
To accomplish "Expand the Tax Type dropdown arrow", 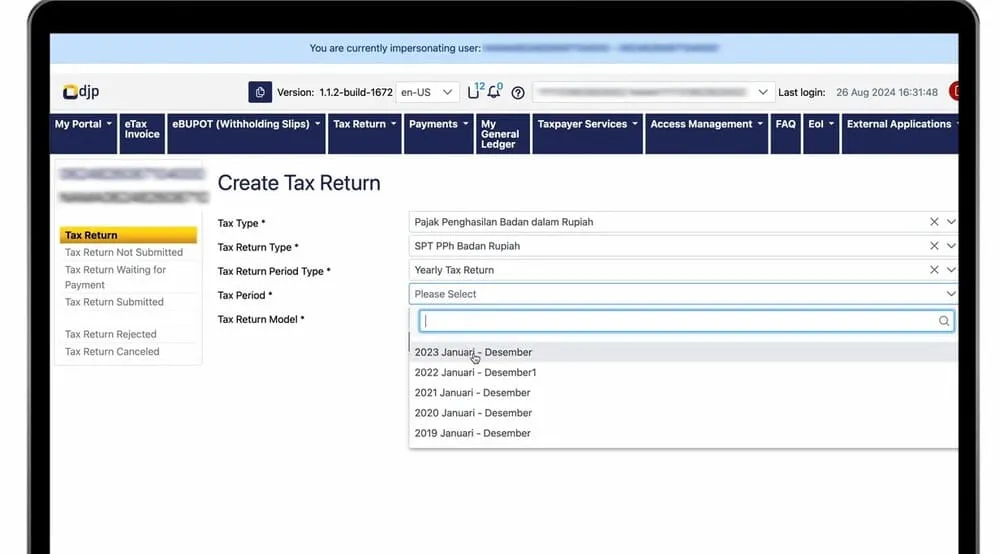I will tap(951, 222).
